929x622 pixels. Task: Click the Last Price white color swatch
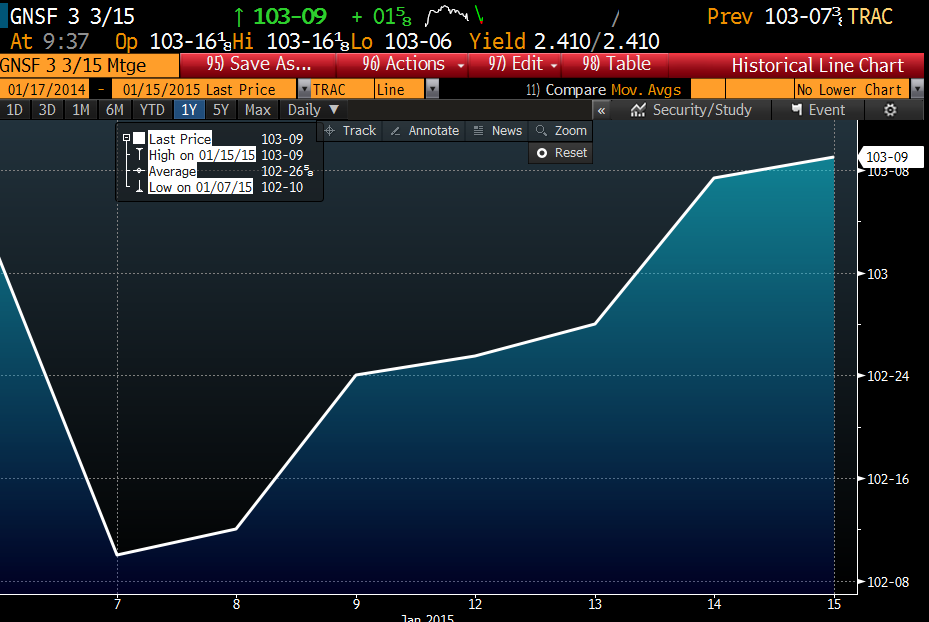click(139, 139)
